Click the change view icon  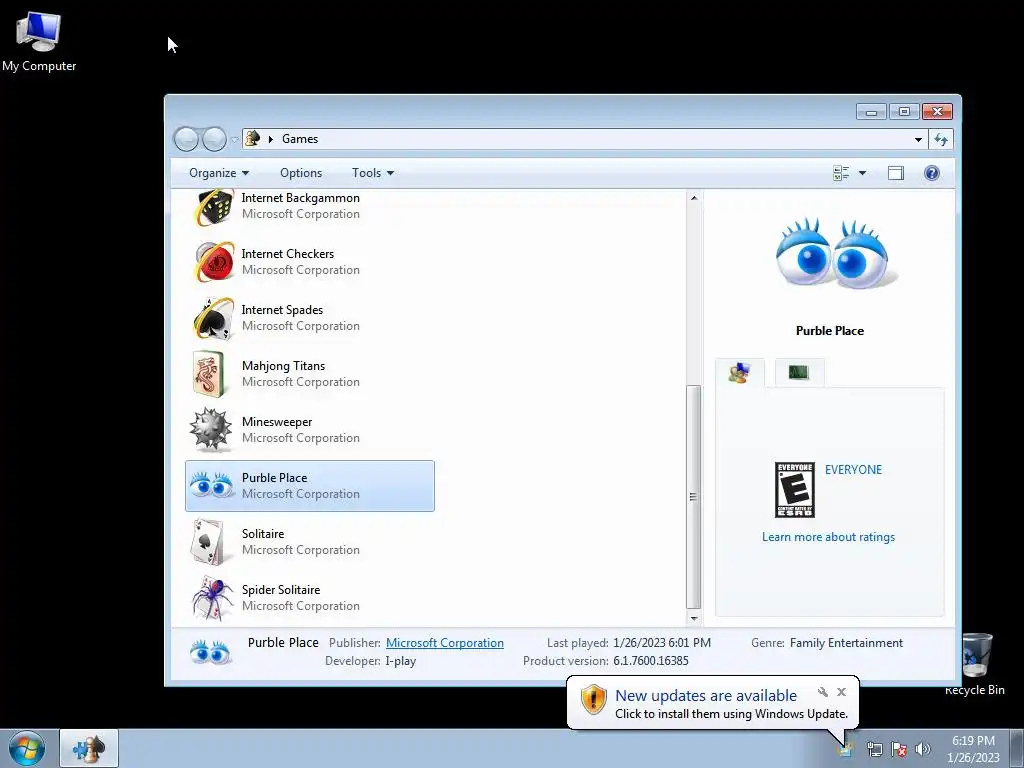point(841,172)
